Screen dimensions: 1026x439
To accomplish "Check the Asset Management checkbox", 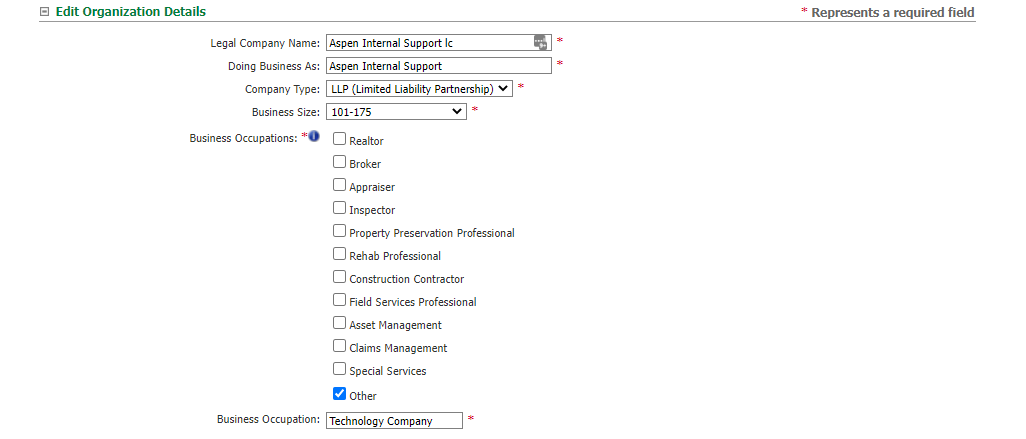I will tap(339, 323).
